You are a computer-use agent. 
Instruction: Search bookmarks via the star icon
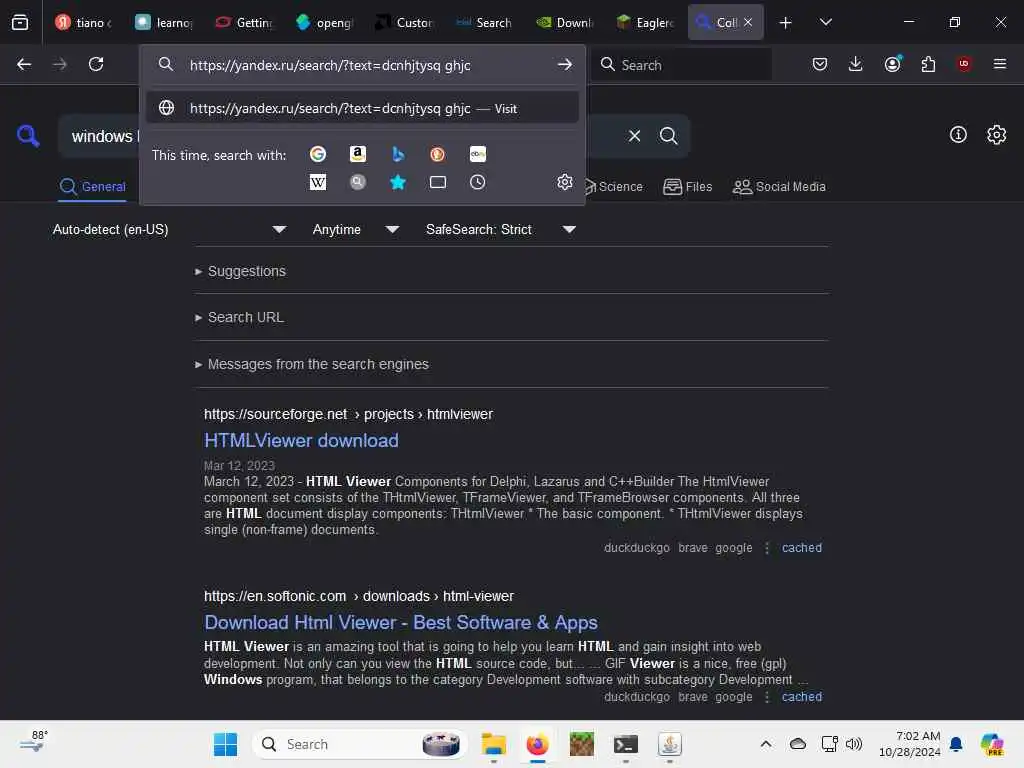(x=398, y=182)
